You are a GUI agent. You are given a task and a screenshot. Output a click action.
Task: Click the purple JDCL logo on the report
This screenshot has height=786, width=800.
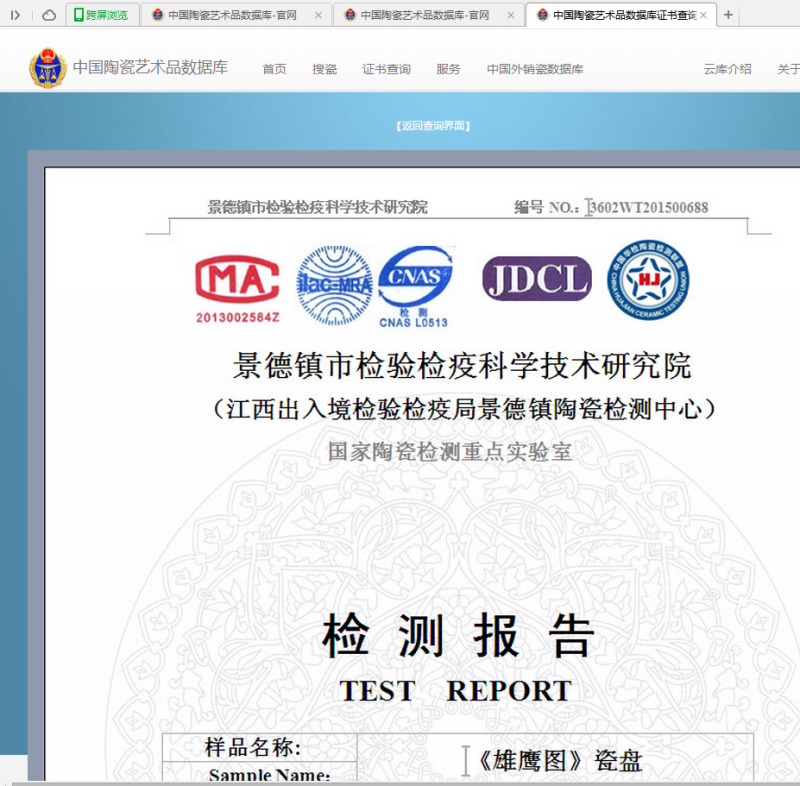pos(536,279)
